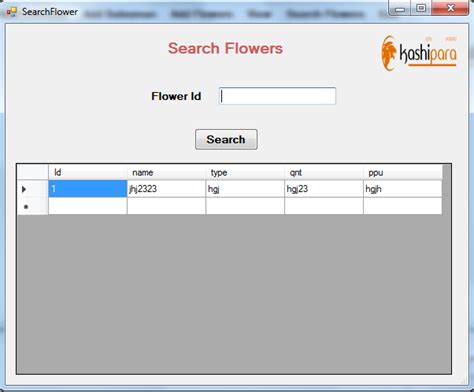The height and width of the screenshot is (392, 474).
Task: Click the type column header
Action: [x=245, y=172]
